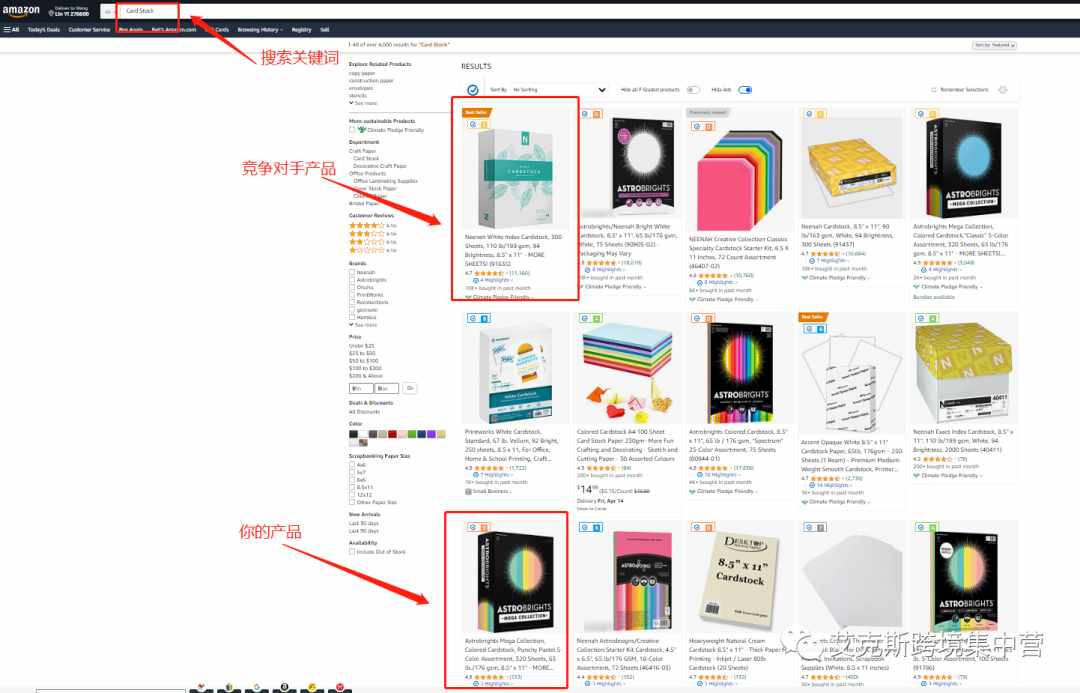Click the Under $25 price filter link
Viewport: 1080px width, 693px height.
[x=362, y=346]
